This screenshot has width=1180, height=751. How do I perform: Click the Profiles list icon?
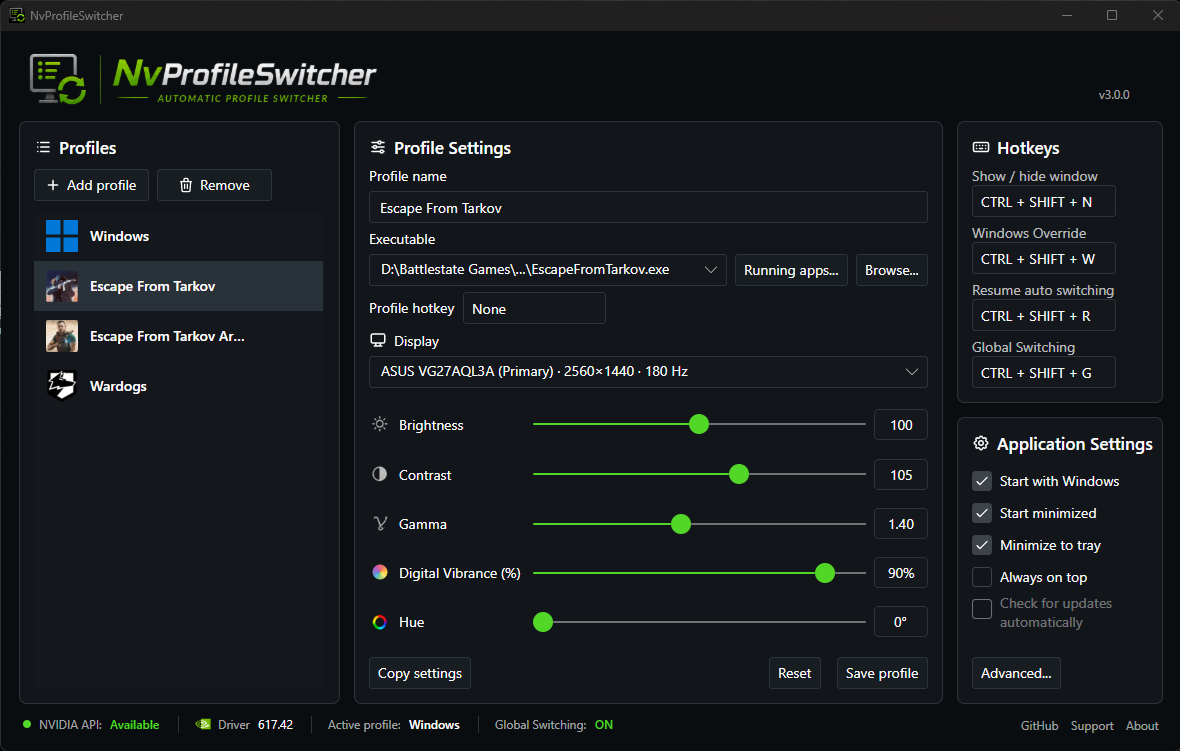[x=44, y=147]
